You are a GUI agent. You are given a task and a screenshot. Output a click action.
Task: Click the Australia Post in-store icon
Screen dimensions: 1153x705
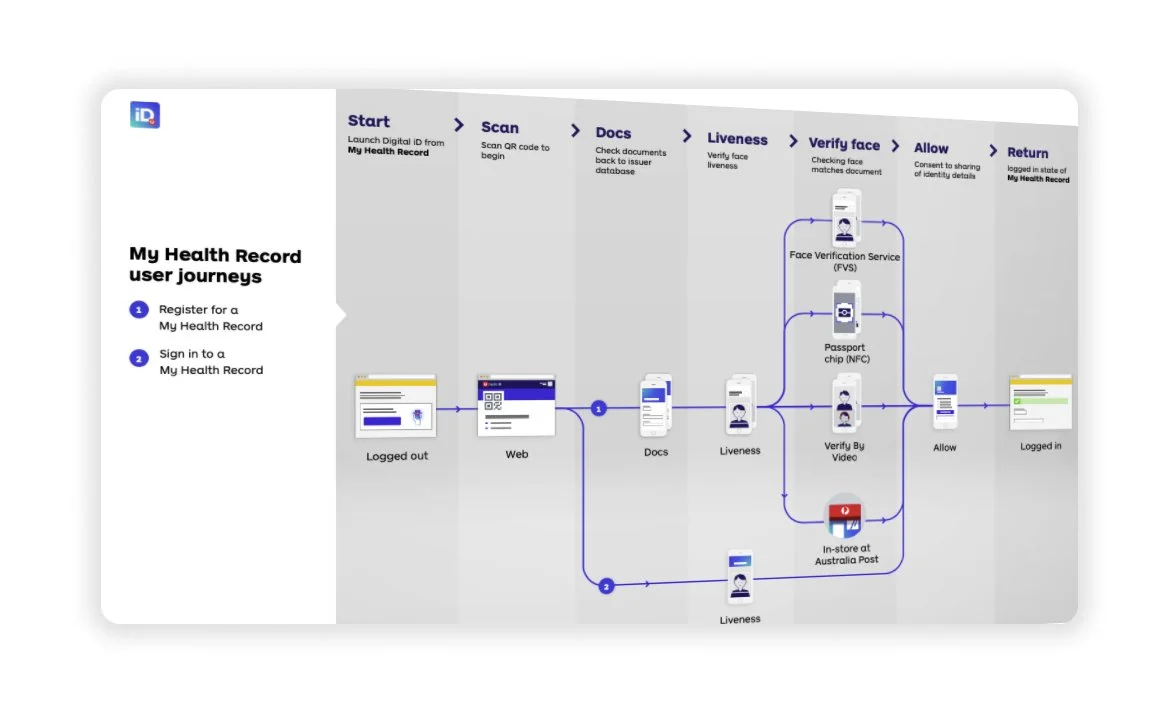(x=844, y=517)
